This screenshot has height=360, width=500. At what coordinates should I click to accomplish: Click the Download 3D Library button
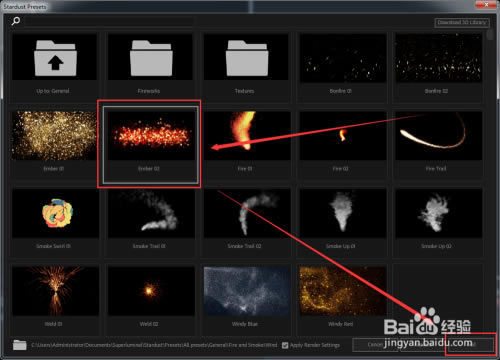tap(462, 22)
